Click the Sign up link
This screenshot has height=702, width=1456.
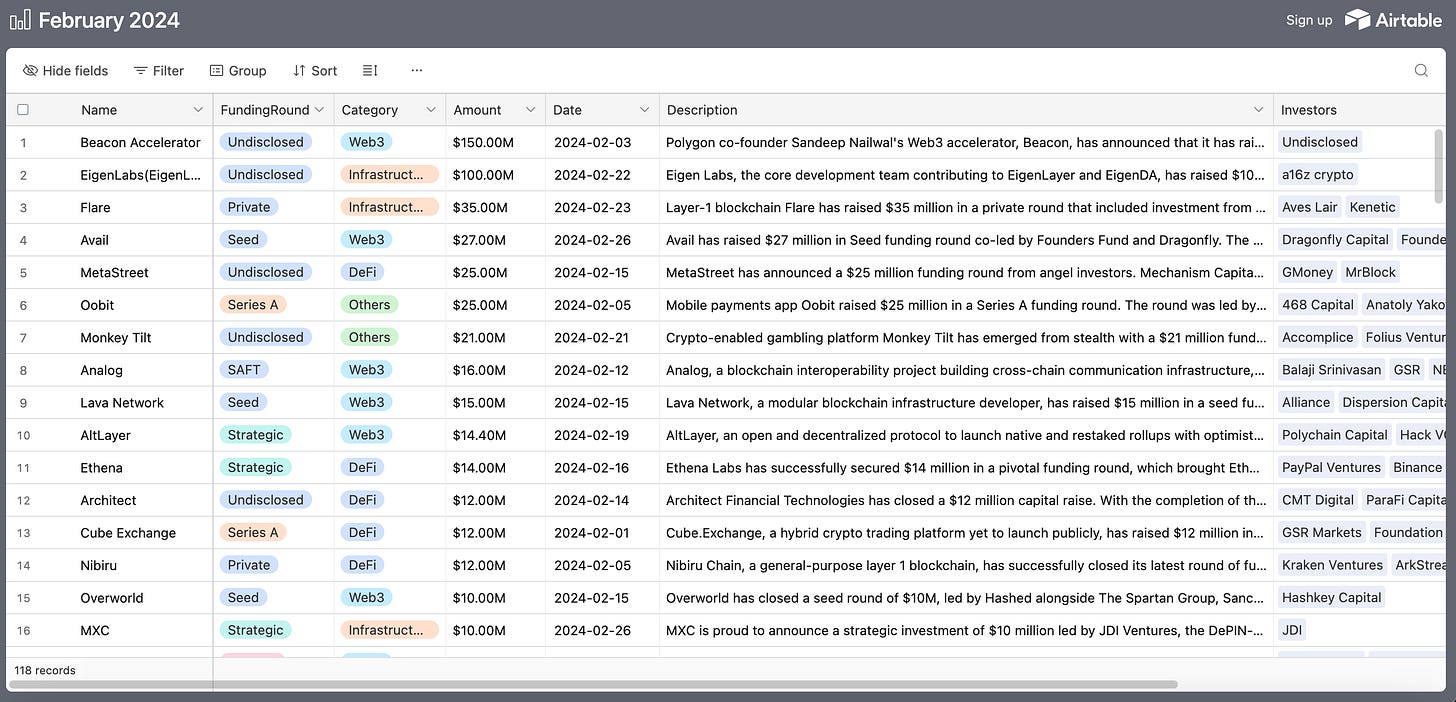1309,20
